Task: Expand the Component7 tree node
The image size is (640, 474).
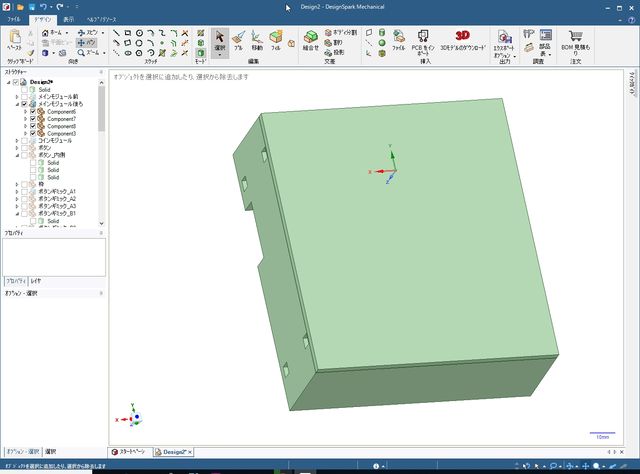Action: point(26,119)
